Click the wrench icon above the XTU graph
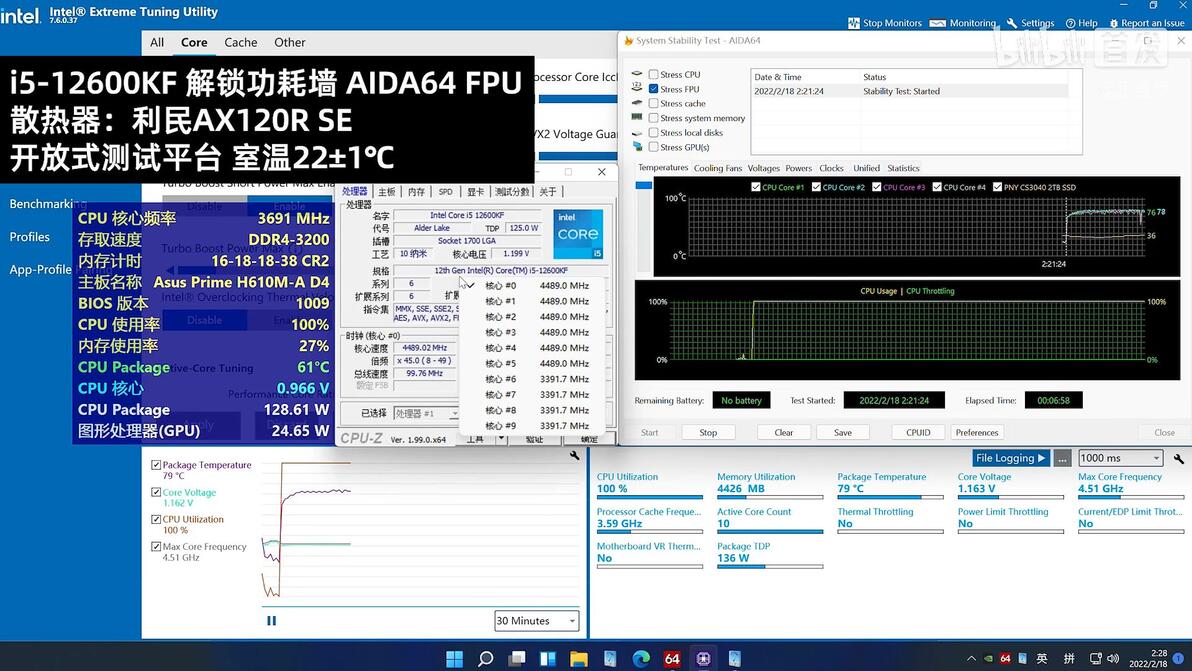1192x671 pixels. pos(575,455)
